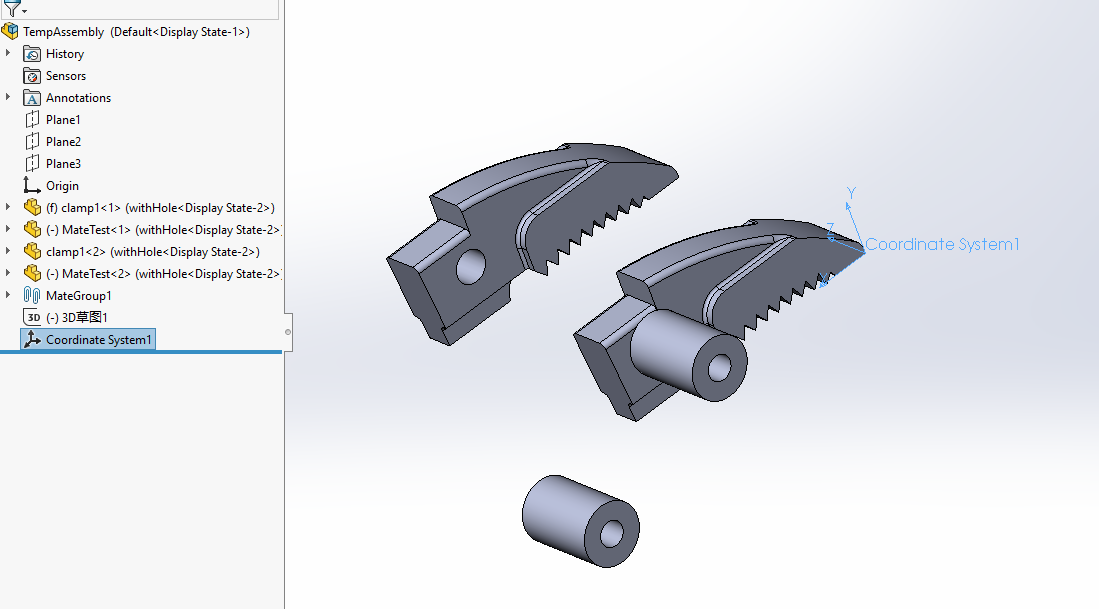Click the Annotations folder icon
This screenshot has width=1099, height=609.
[x=32, y=98]
